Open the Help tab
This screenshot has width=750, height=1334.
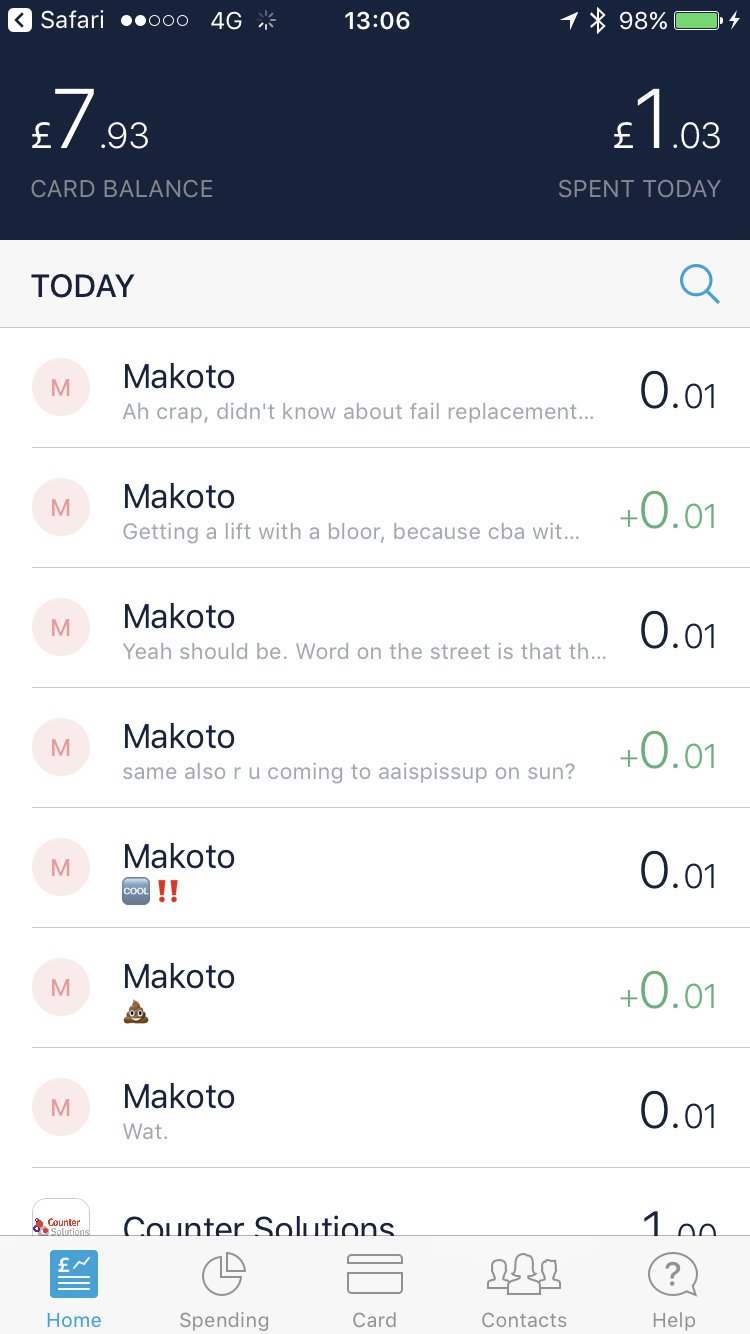[673, 1290]
